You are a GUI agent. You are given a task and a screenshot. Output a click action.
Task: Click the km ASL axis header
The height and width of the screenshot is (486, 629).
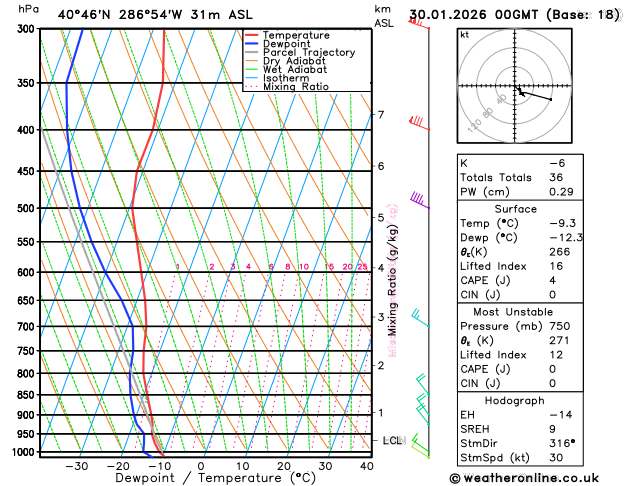pos(383,16)
